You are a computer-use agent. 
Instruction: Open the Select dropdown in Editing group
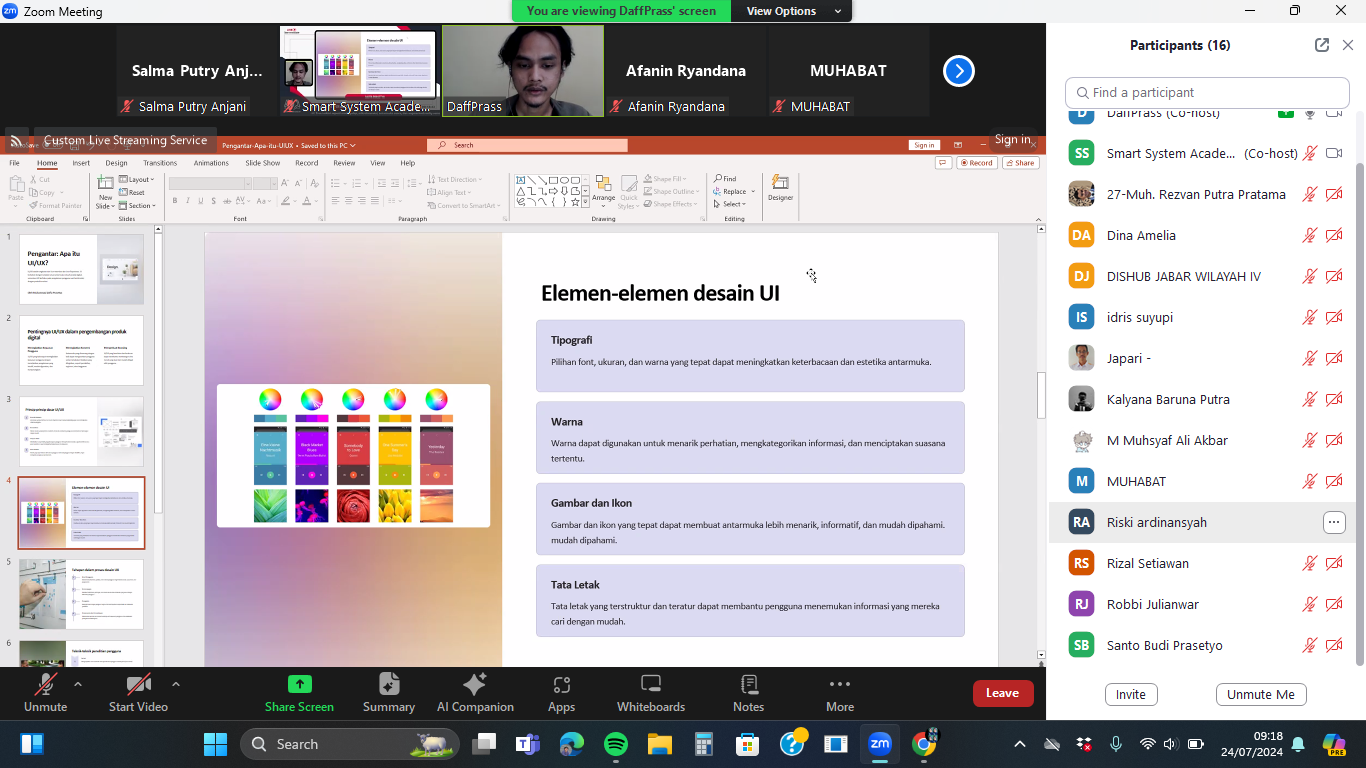[732, 204]
